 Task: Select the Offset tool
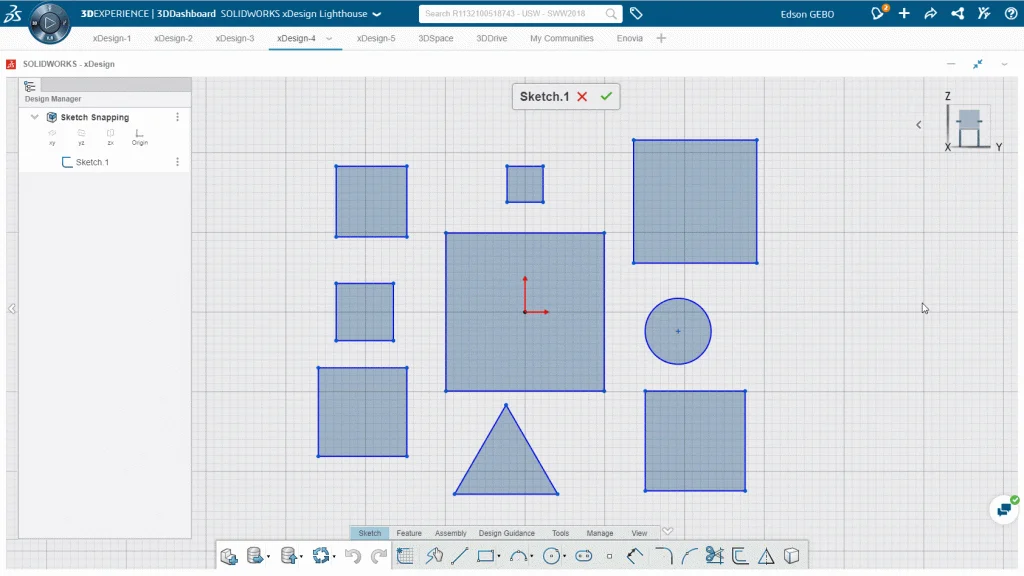tap(740, 556)
